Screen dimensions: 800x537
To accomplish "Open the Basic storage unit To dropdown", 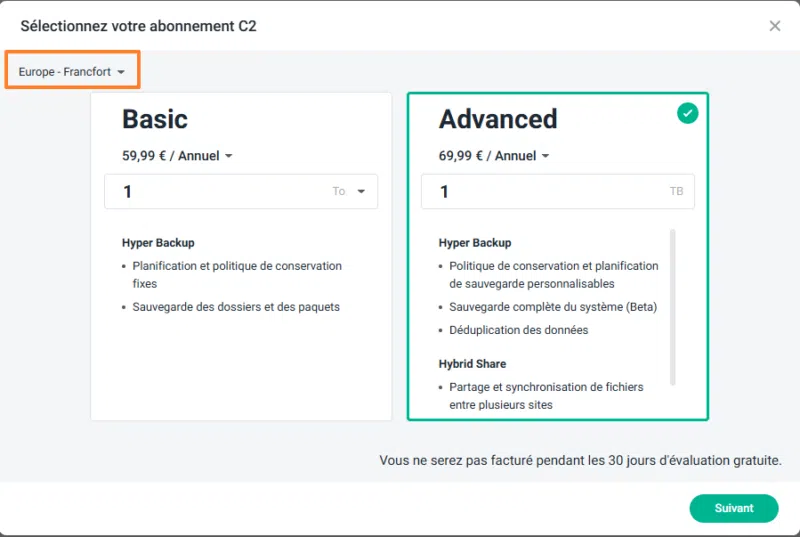I will coord(351,191).
